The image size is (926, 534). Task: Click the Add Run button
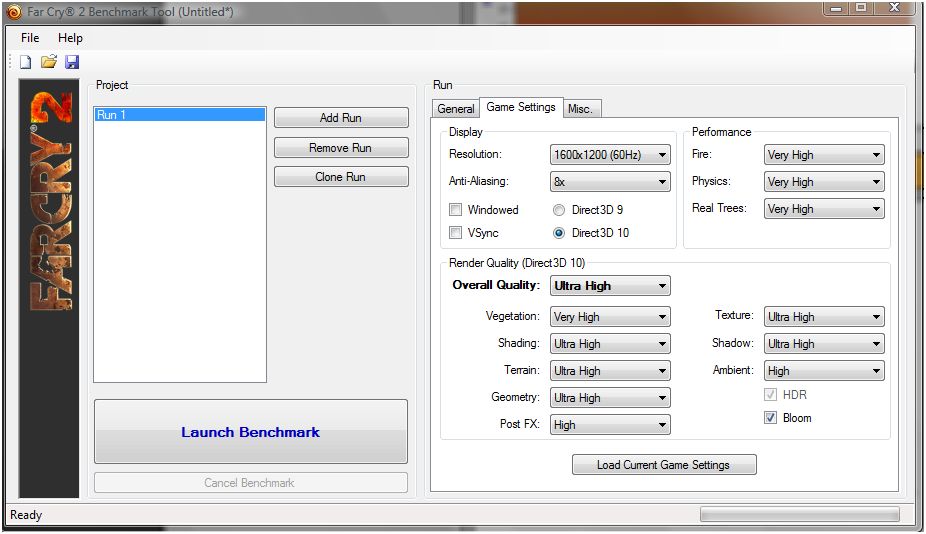(341, 118)
